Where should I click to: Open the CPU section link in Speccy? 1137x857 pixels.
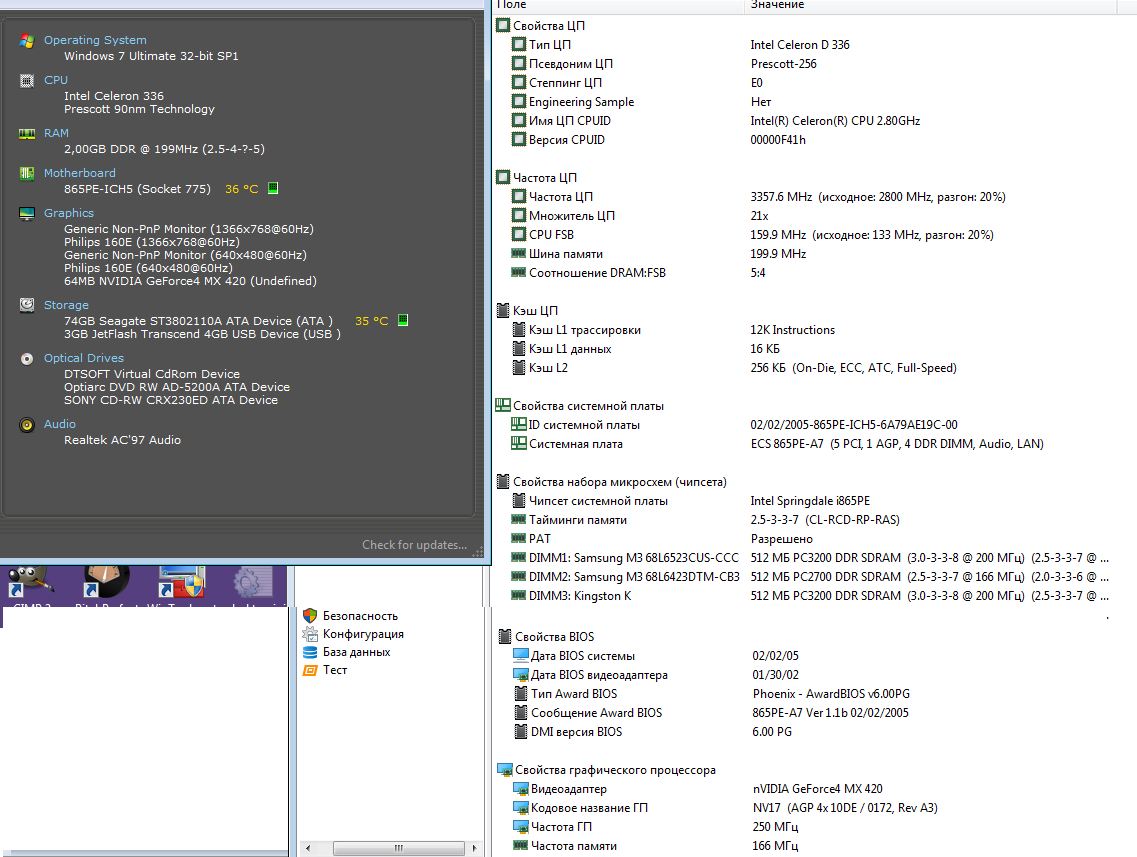pyautogui.click(x=56, y=80)
